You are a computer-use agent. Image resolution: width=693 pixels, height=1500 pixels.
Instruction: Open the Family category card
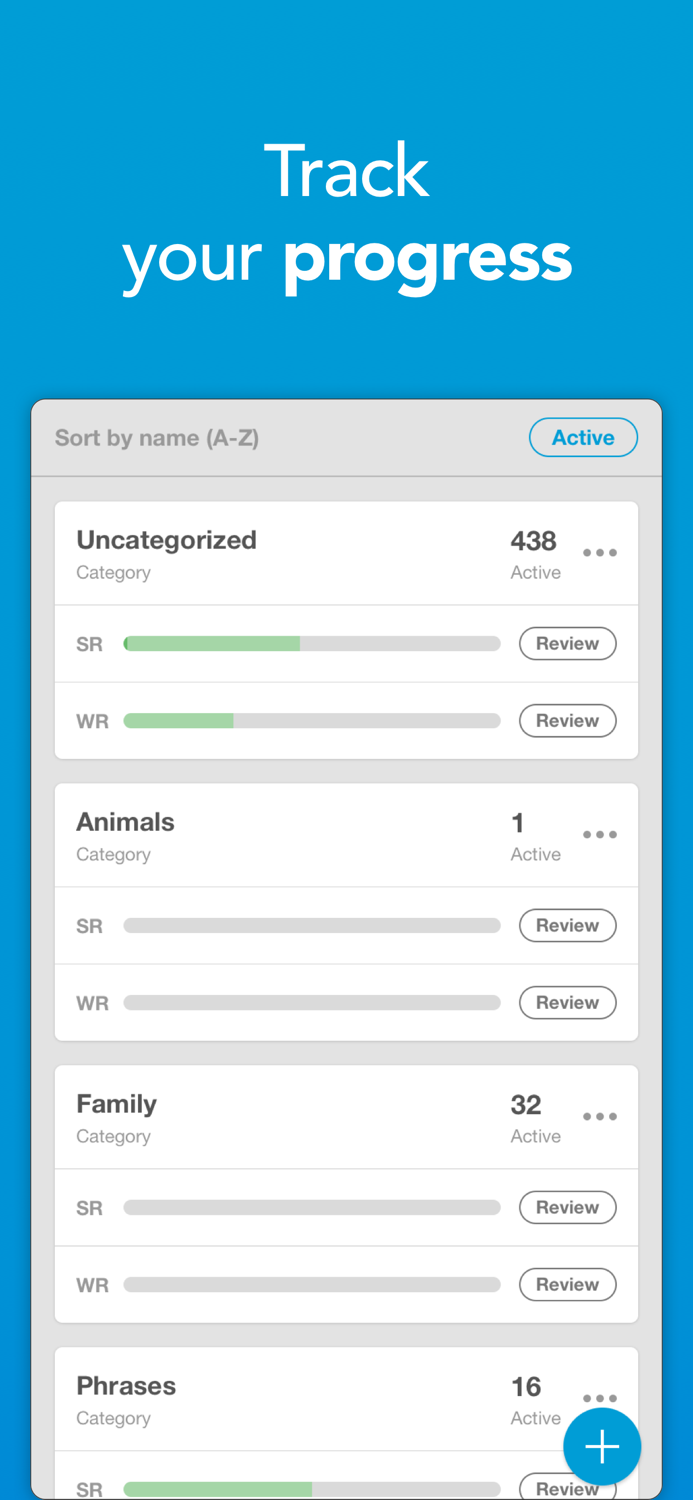[116, 1104]
